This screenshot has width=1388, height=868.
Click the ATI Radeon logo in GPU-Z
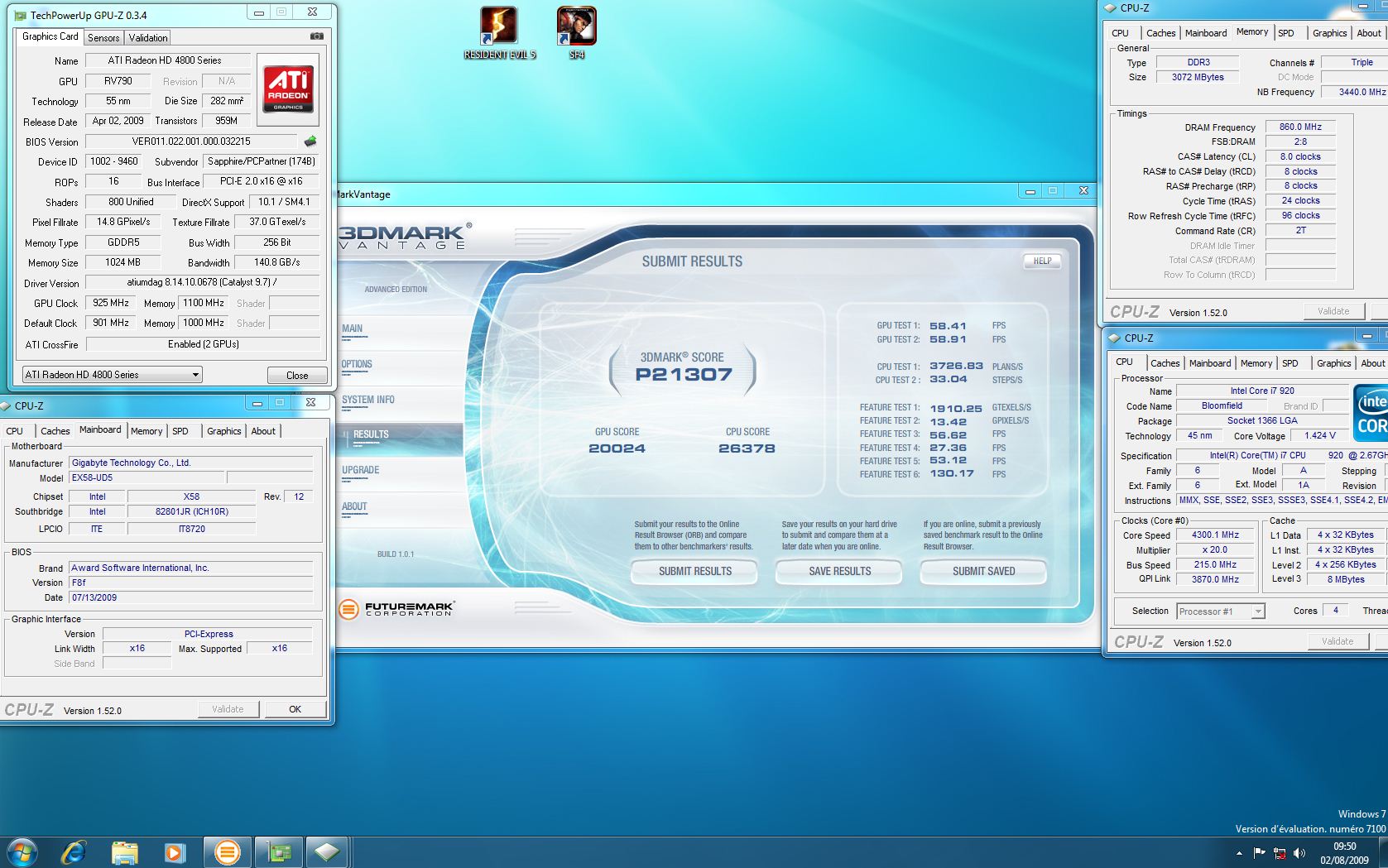288,89
